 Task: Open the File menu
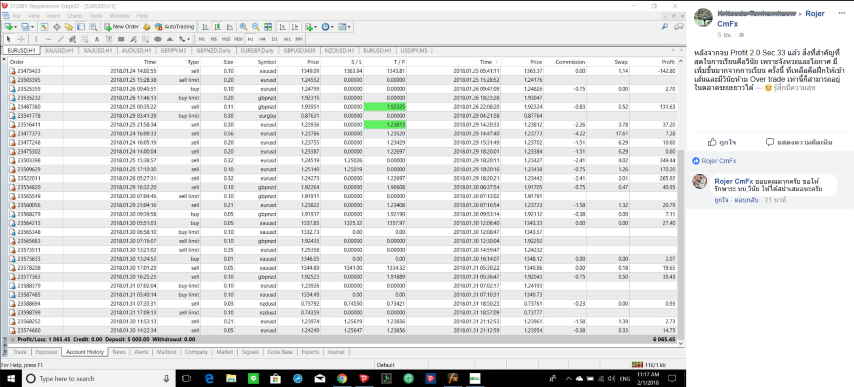(17, 16)
